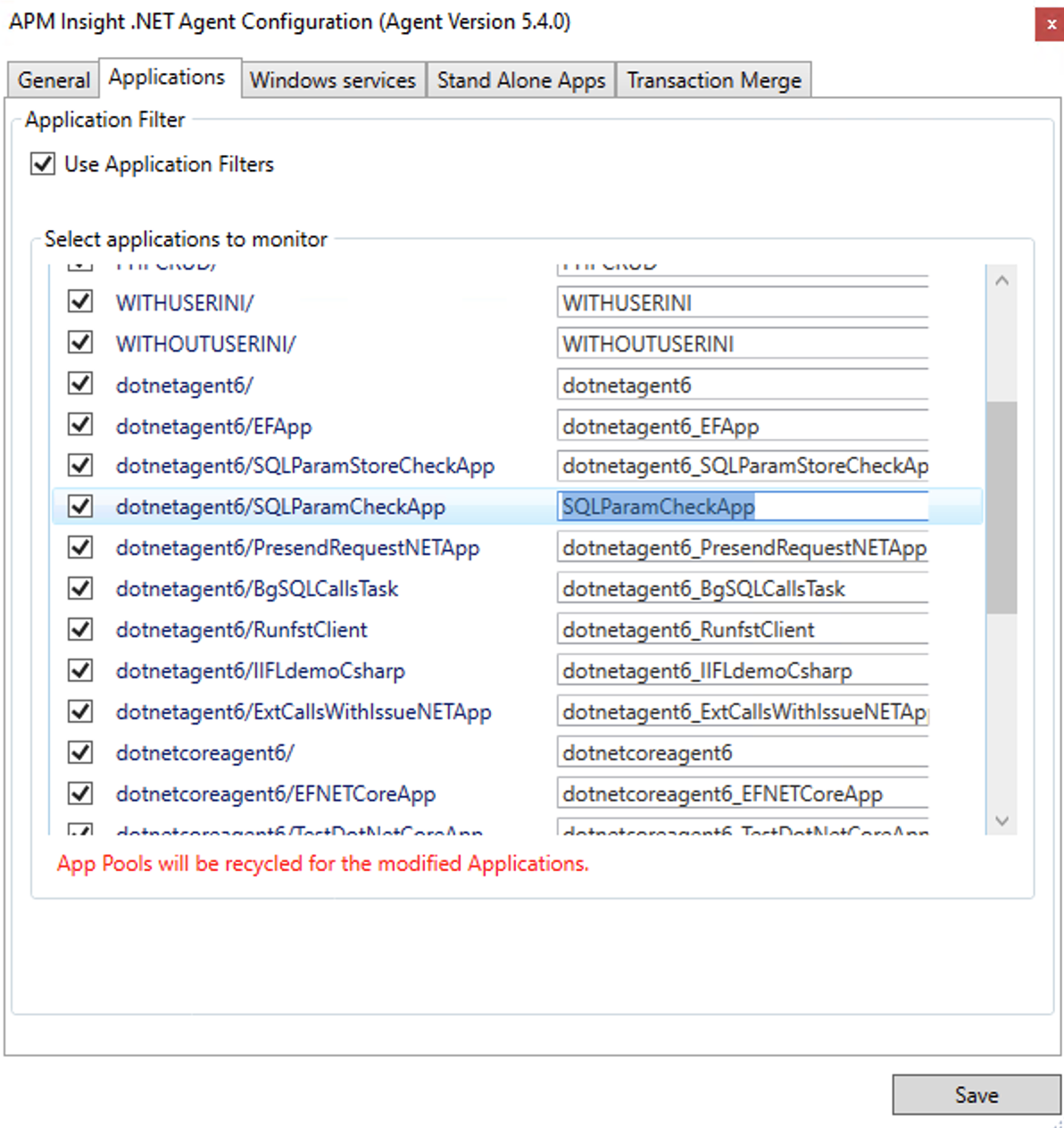Click the Save button

(x=976, y=1095)
